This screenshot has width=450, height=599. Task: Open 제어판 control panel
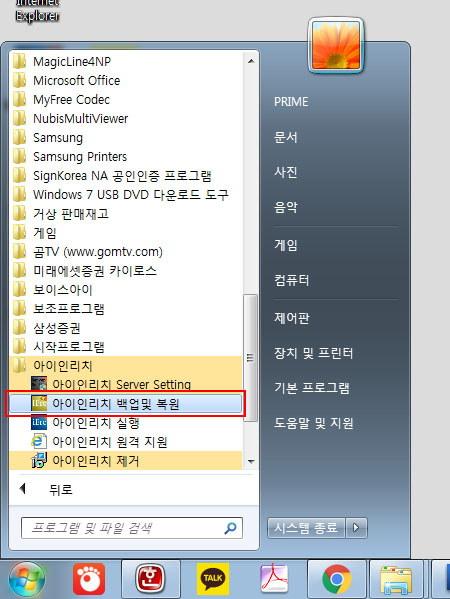coord(291,318)
